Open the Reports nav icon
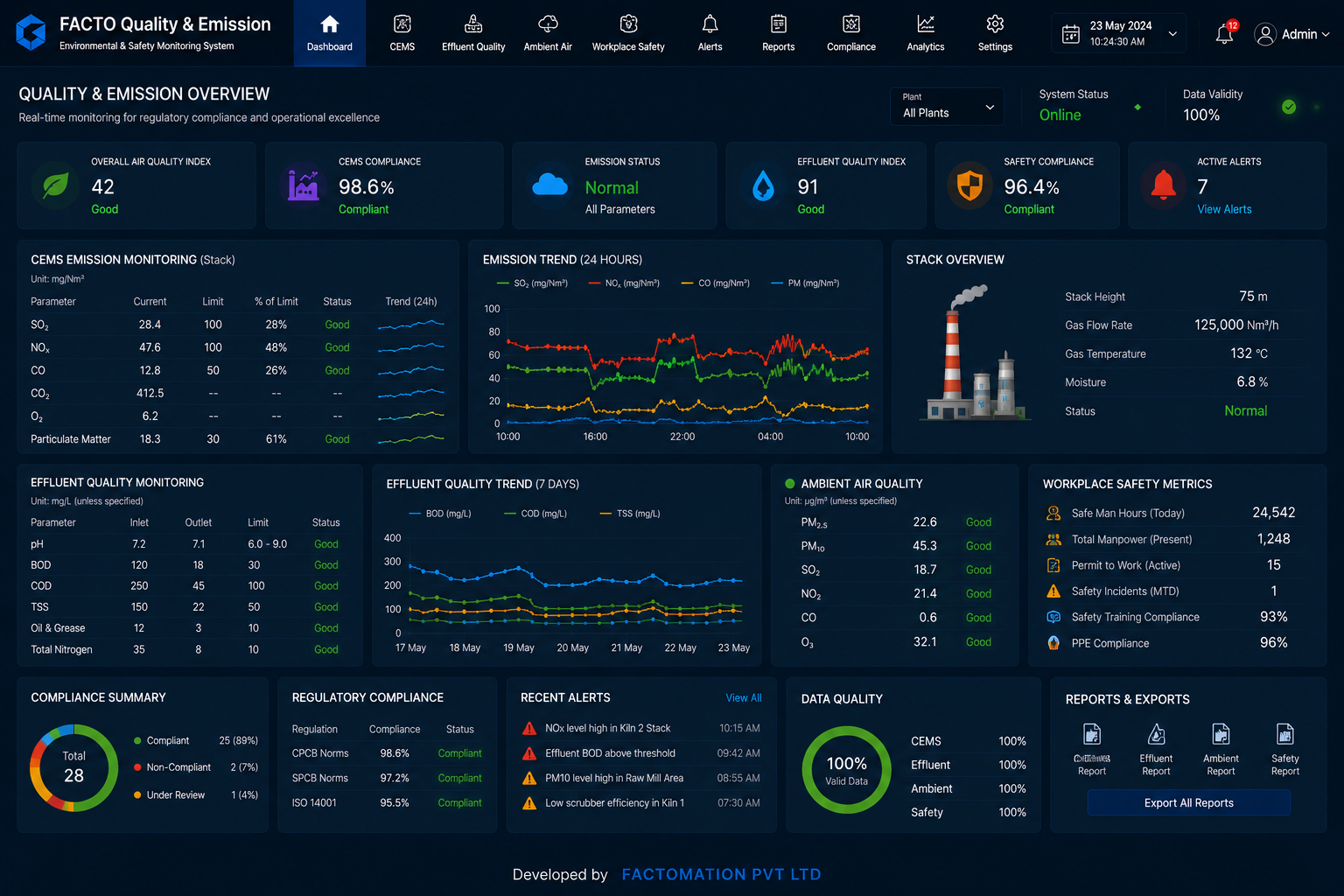Viewport: 1344px width, 896px height. (x=778, y=24)
